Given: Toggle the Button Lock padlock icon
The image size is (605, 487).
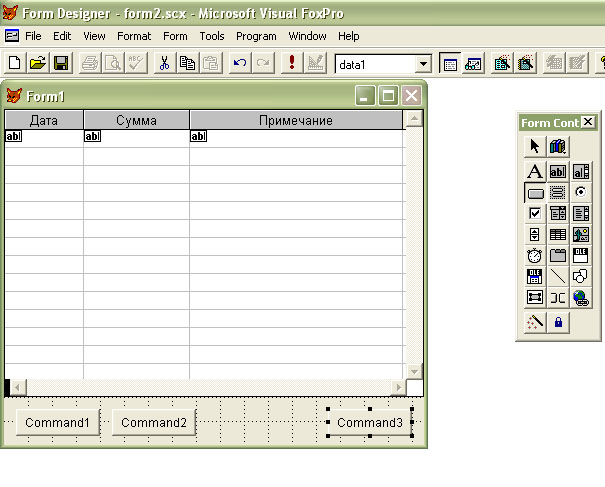Looking at the screenshot, I should pyautogui.click(x=558, y=322).
